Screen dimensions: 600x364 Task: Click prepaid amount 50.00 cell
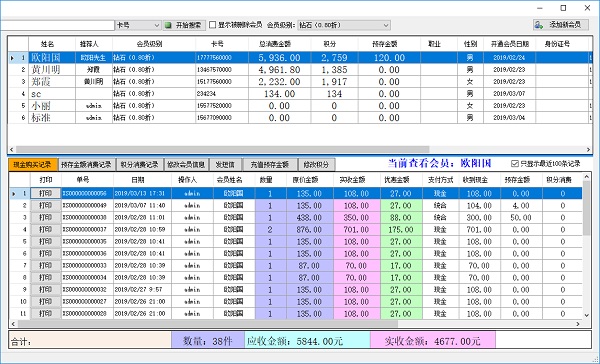[x=521, y=218]
